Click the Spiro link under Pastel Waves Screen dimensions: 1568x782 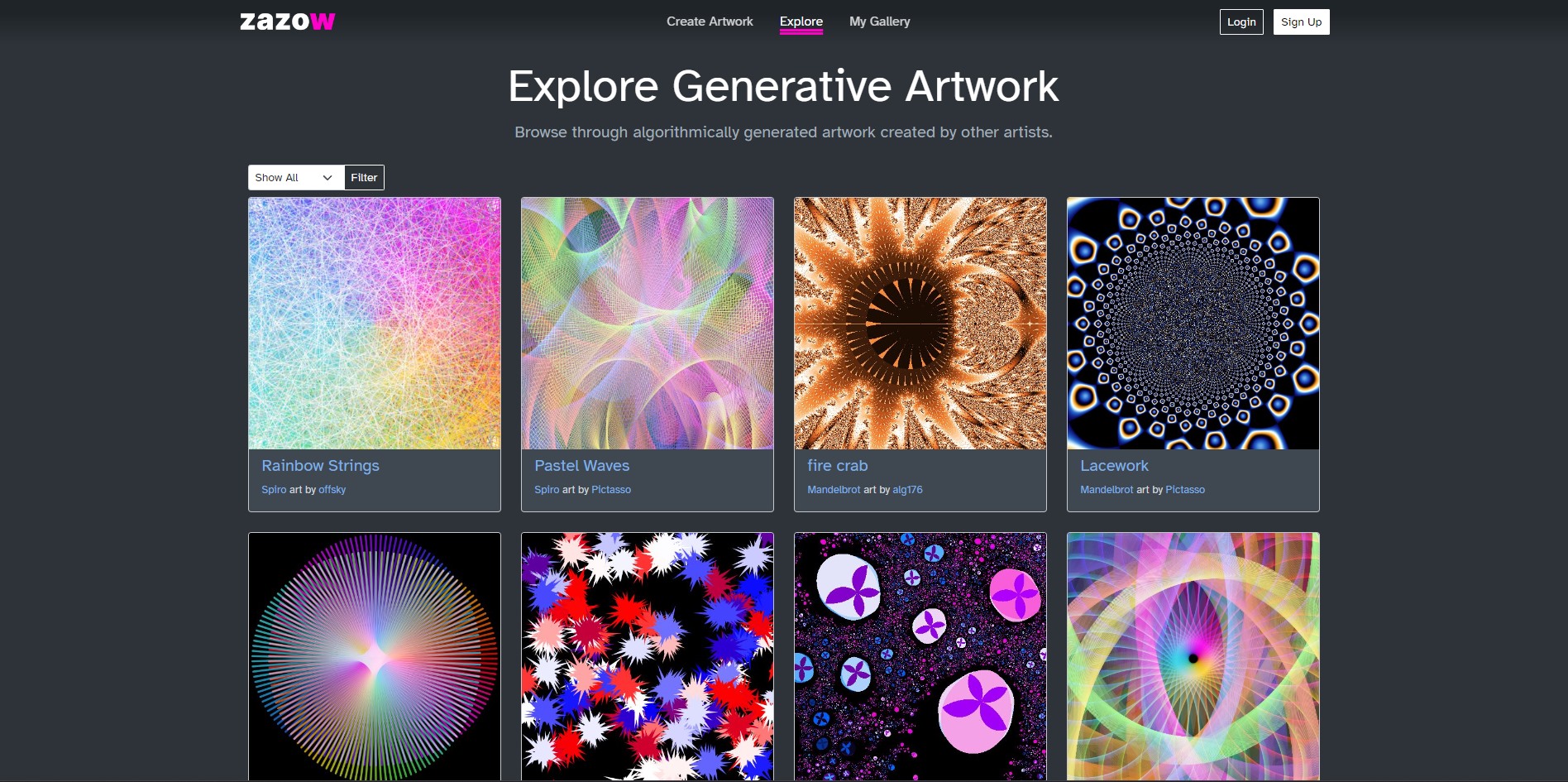coord(547,490)
